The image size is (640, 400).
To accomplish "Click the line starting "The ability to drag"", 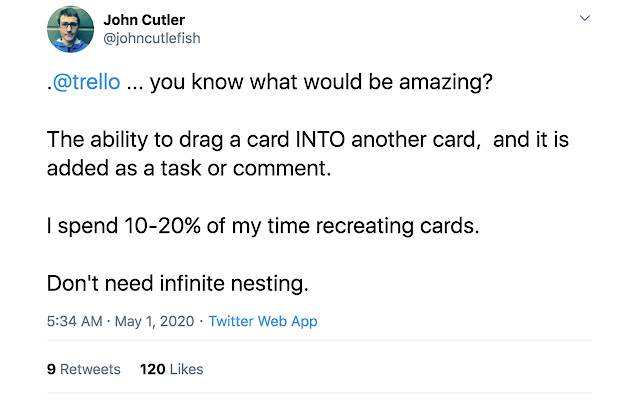I will (x=307, y=140).
